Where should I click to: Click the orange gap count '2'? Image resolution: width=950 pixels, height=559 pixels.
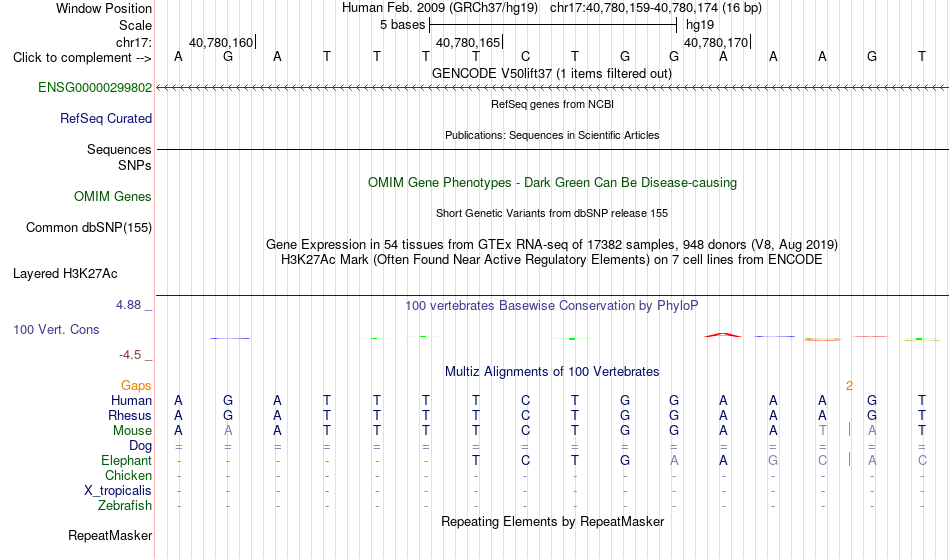tap(849, 386)
